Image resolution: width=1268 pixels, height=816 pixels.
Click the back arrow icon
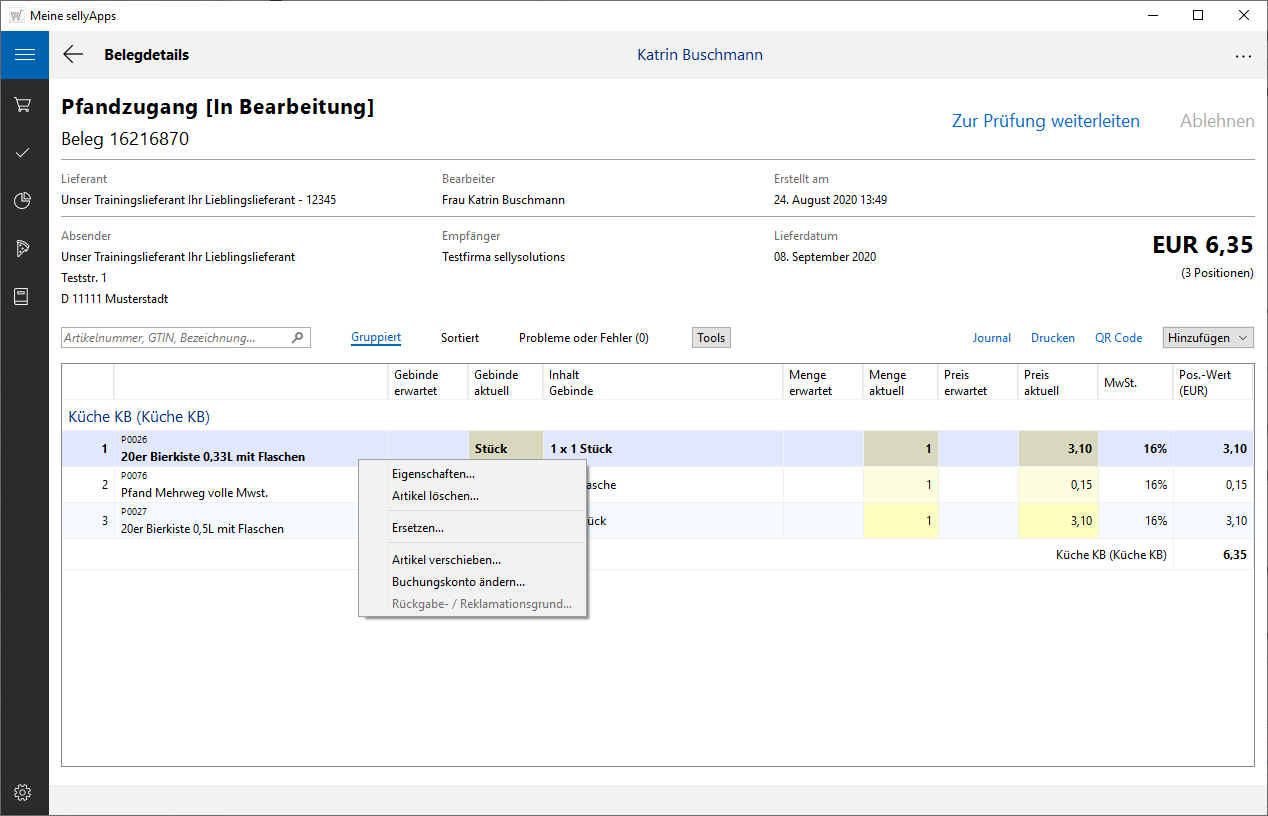73,55
